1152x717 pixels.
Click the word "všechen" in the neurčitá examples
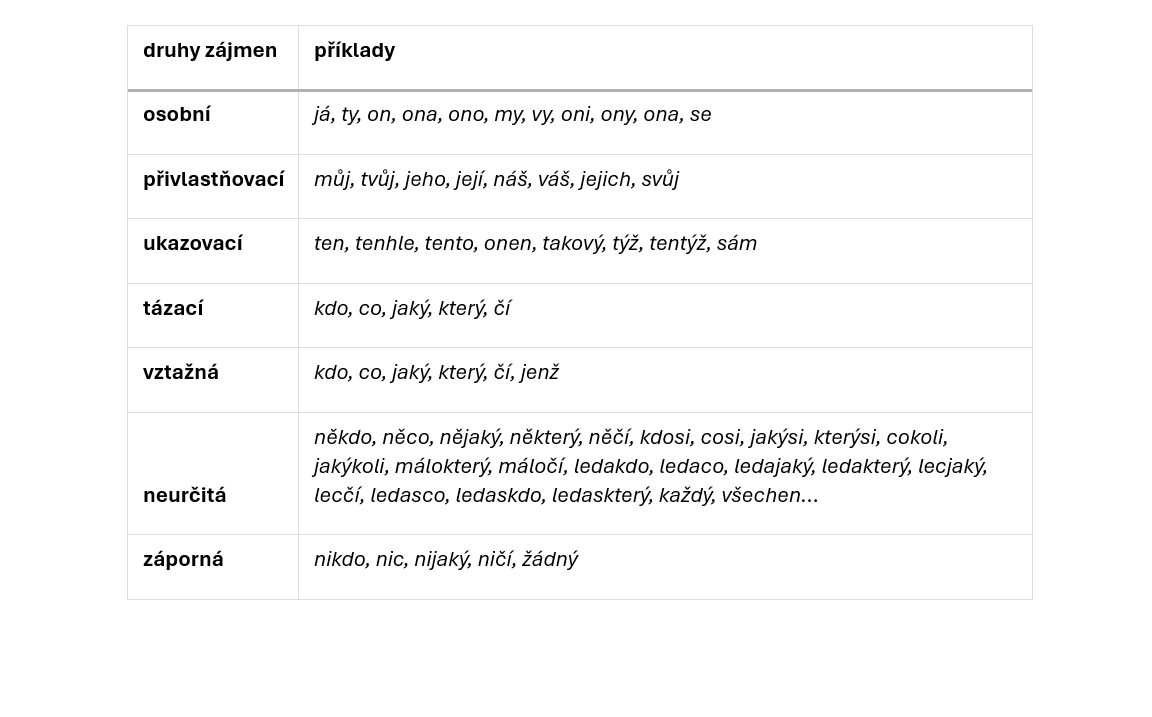[x=760, y=495]
